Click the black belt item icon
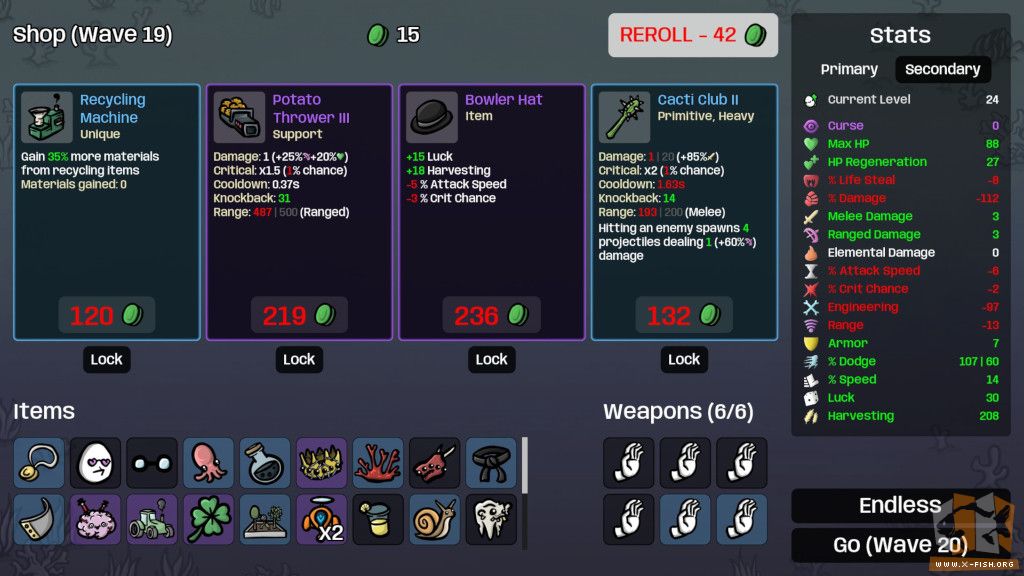Viewport: 1024px width, 576px height. tap(491, 463)
